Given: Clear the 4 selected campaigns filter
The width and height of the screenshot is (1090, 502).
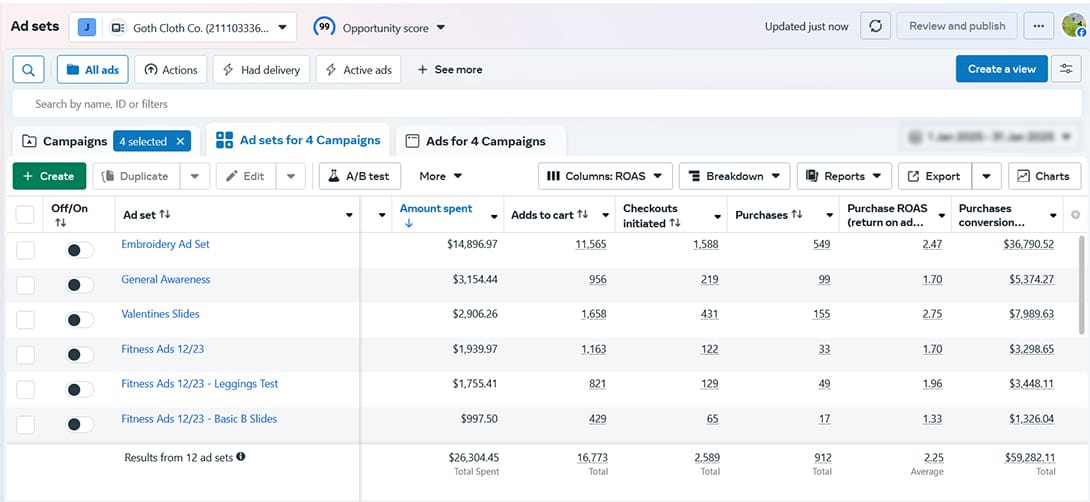Looking at the screenshot, I should click(181, 142).
